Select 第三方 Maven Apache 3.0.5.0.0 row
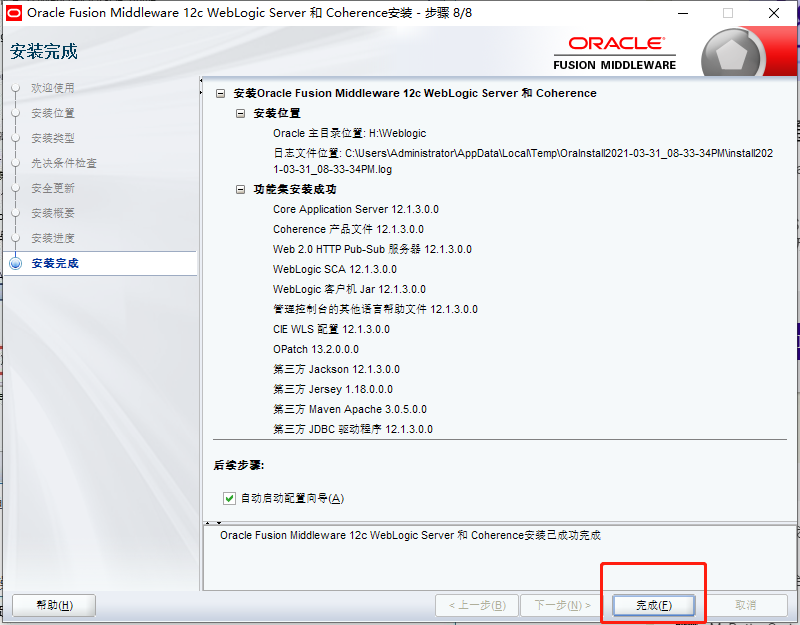The width and height of the screenshot is (800, 625). (x=350, y=409)
